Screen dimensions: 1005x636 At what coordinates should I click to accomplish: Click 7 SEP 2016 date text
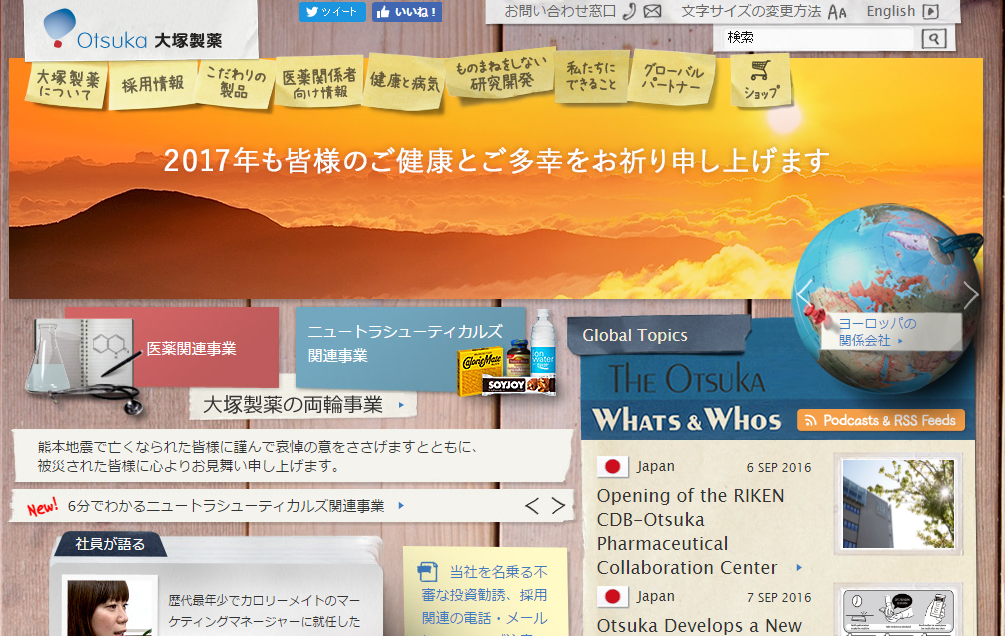point(779,598)
